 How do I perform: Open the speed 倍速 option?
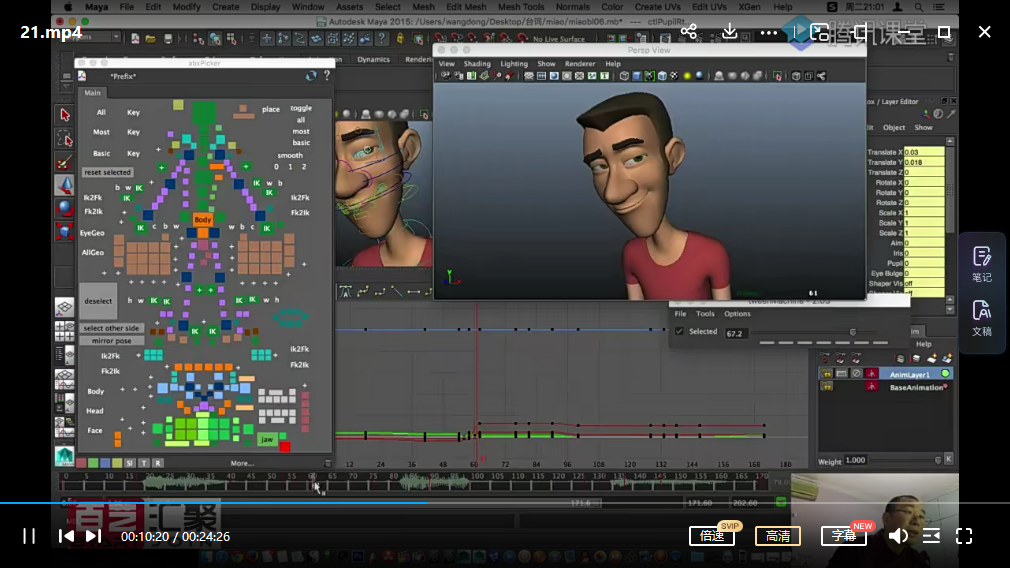712,536
